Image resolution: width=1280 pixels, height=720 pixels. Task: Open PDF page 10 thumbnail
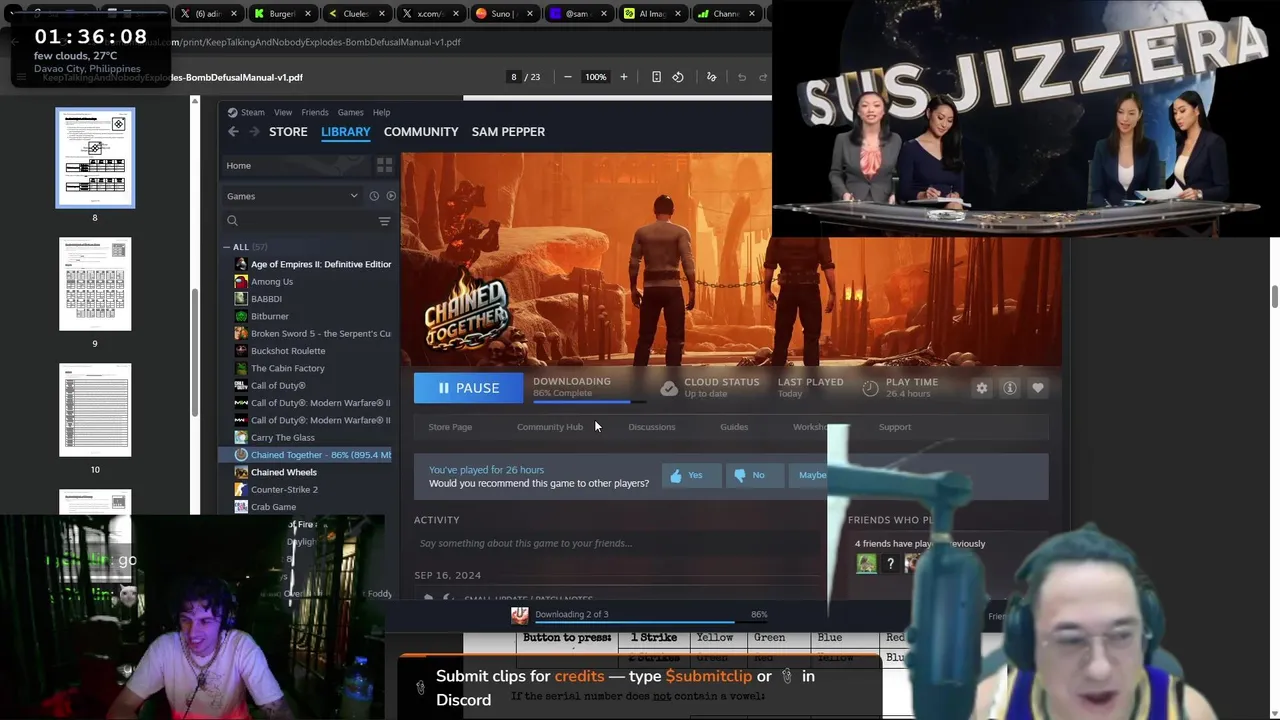(x=95, y=410)
